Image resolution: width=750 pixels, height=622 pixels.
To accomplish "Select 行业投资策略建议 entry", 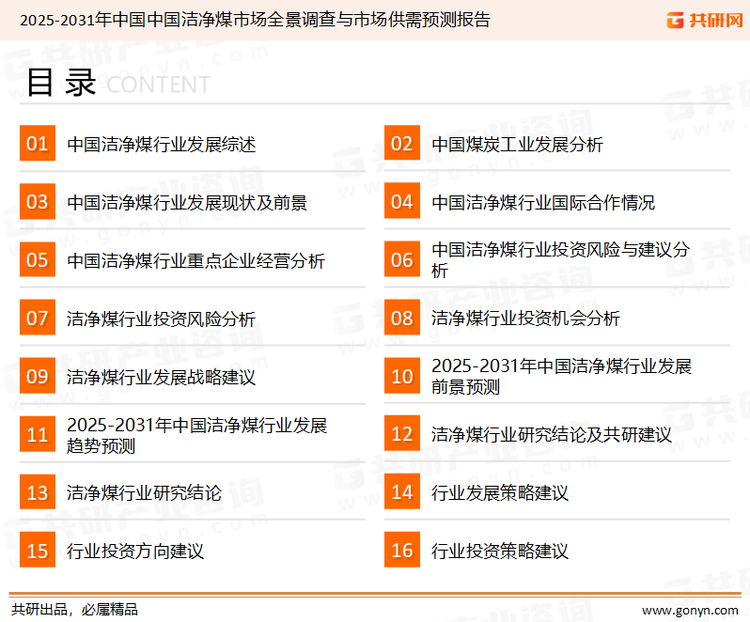I will point(500,551).
